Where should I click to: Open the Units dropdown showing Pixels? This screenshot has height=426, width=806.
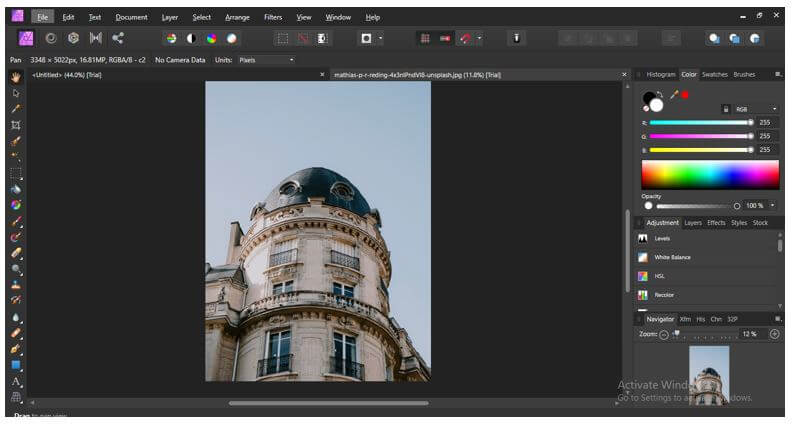click(x=266, y=60)
